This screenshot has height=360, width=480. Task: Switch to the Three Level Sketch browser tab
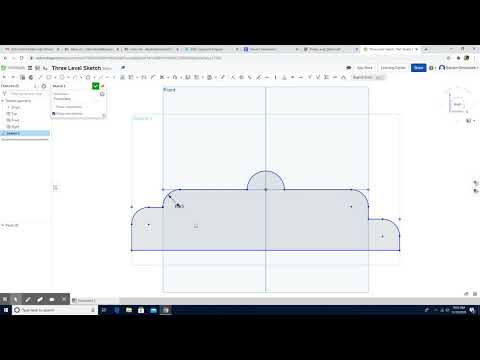(x=391, y=49)
